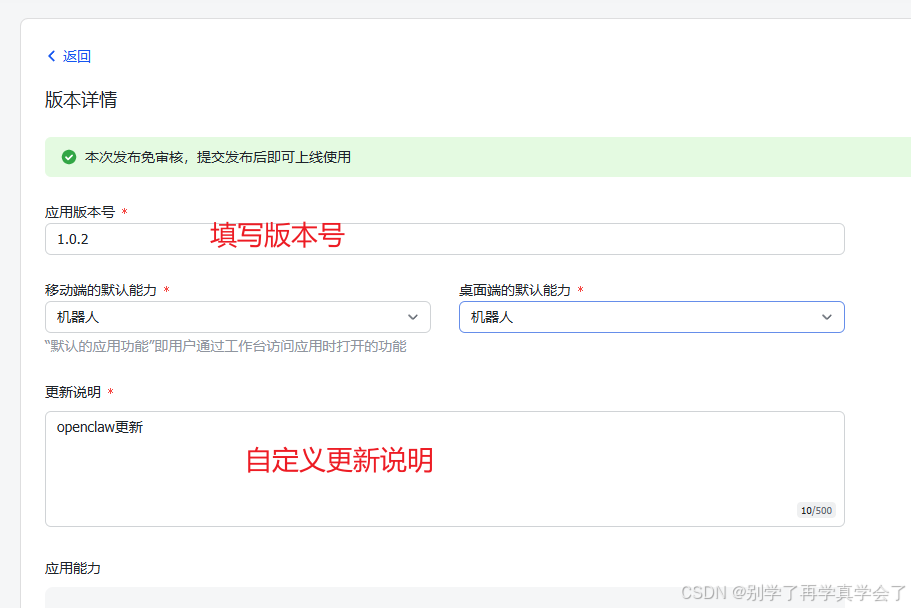The width and height of the screenshot is (911, 608).
Task: Click the 本次发布免审核 notice text
Action: (x=218, y=157)
